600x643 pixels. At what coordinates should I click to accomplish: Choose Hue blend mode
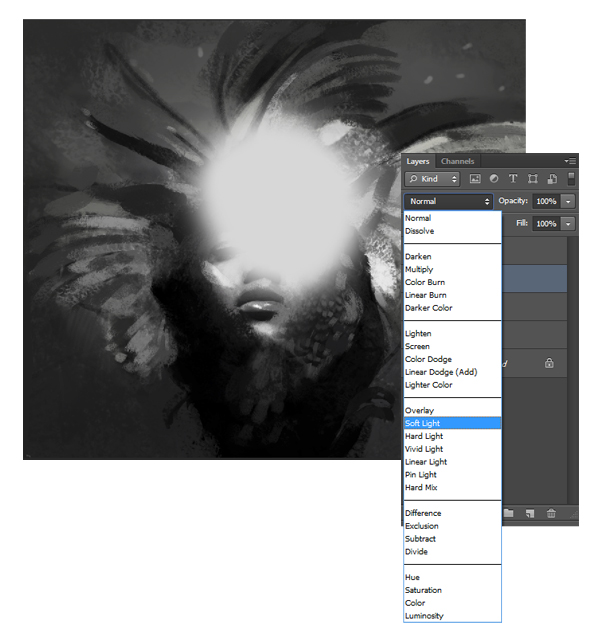(452, 577)
